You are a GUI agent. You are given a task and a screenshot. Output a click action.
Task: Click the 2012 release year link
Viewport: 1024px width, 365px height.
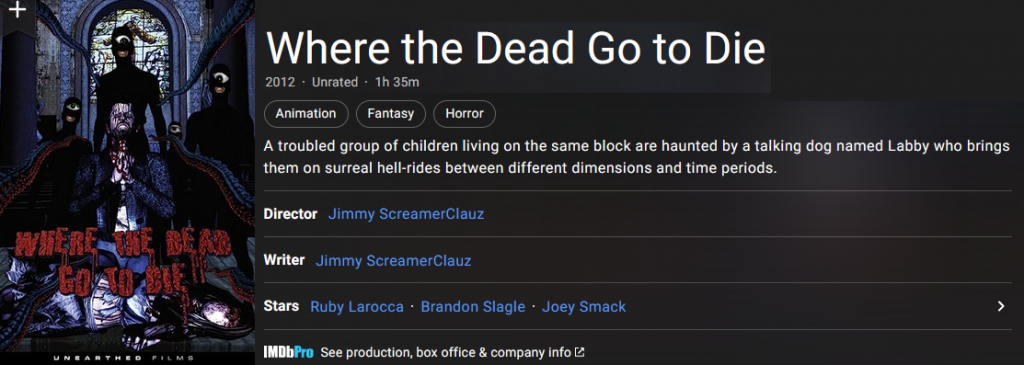(280, 82)
